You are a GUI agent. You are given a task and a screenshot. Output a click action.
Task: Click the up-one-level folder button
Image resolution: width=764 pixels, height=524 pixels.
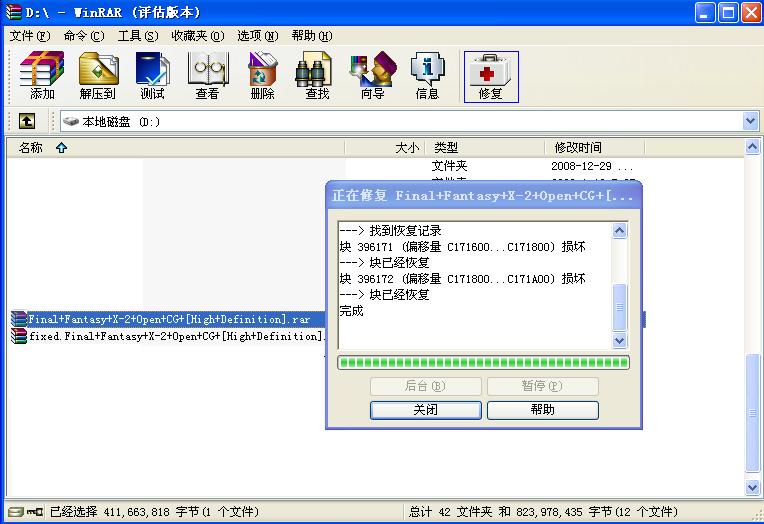pos(27,121)
